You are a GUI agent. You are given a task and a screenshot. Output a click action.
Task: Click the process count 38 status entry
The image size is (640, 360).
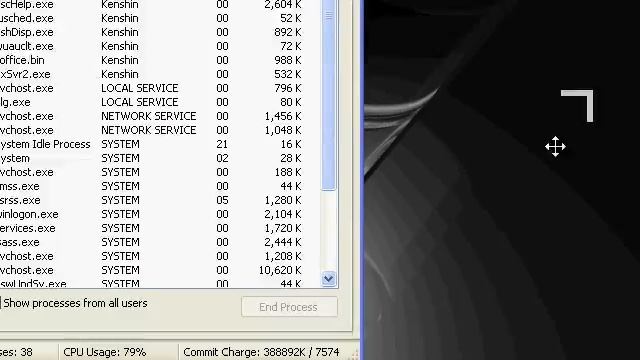(16, 352)
